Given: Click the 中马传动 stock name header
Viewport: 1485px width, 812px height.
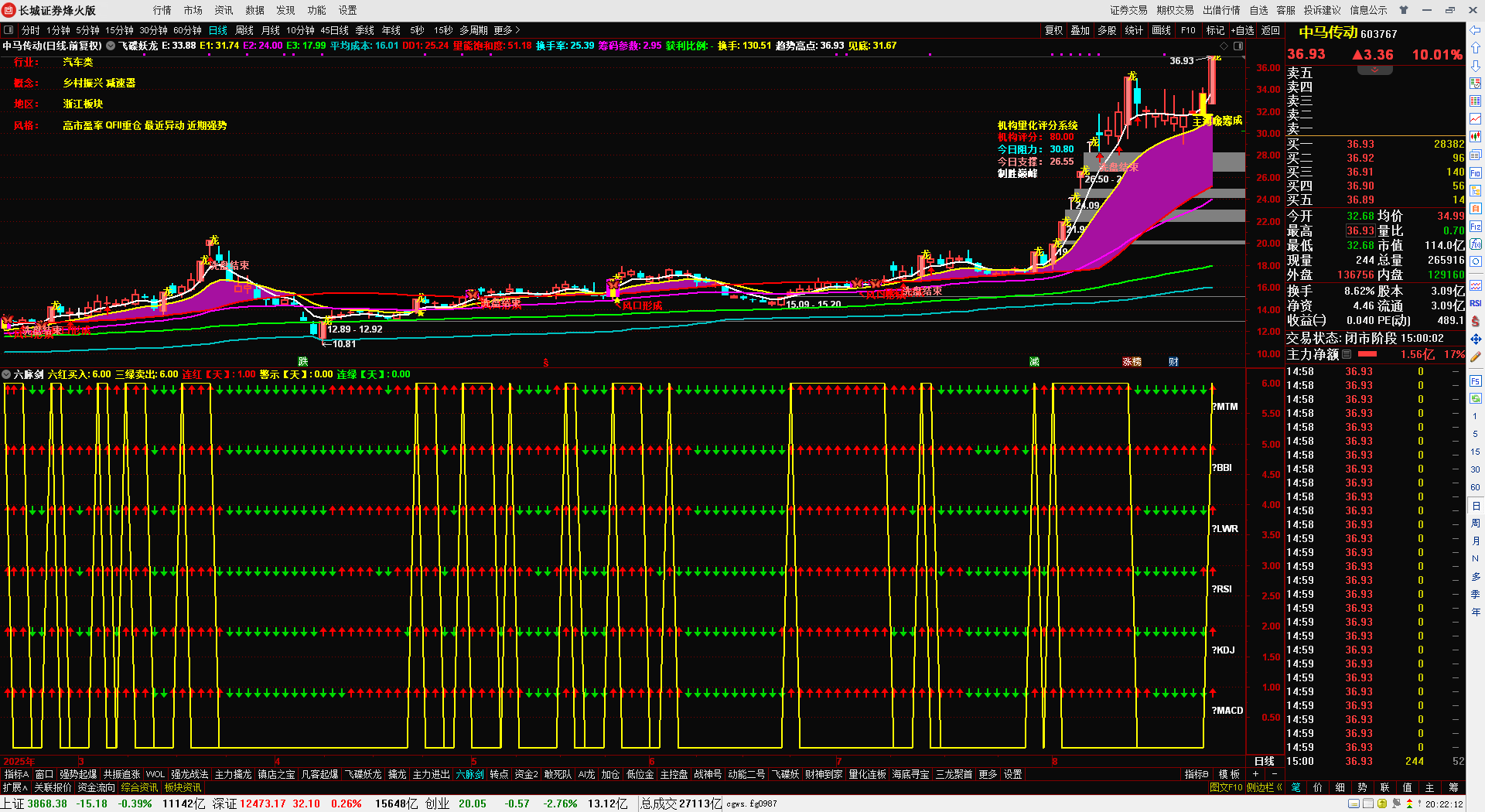Looking at the screenshot, I should (x=1328, y=32).
